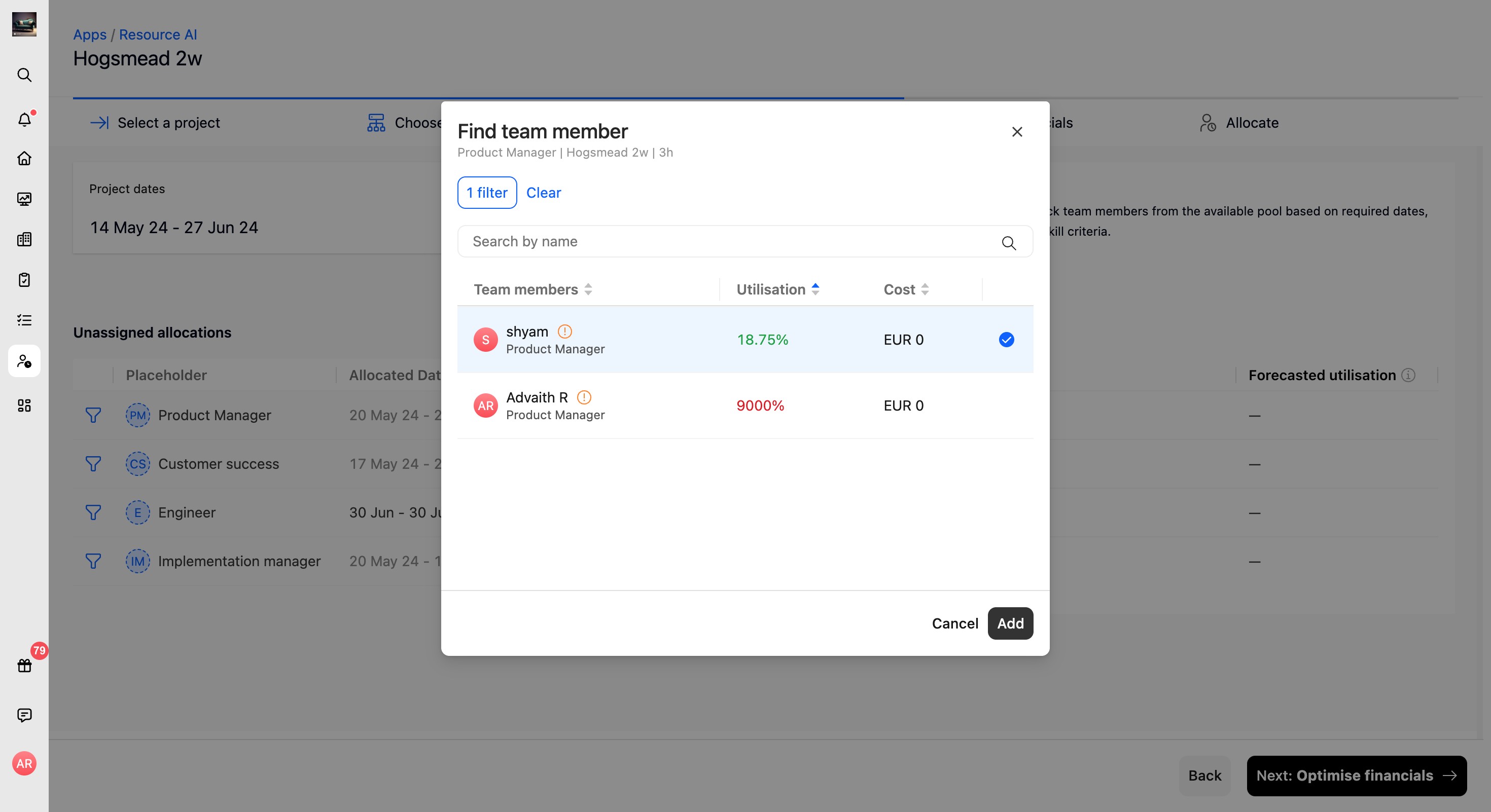Click the project dates 14 May 24 - 27 Jun 24
The width and height of the screenshot is (1491, 812).
point(173,227)
